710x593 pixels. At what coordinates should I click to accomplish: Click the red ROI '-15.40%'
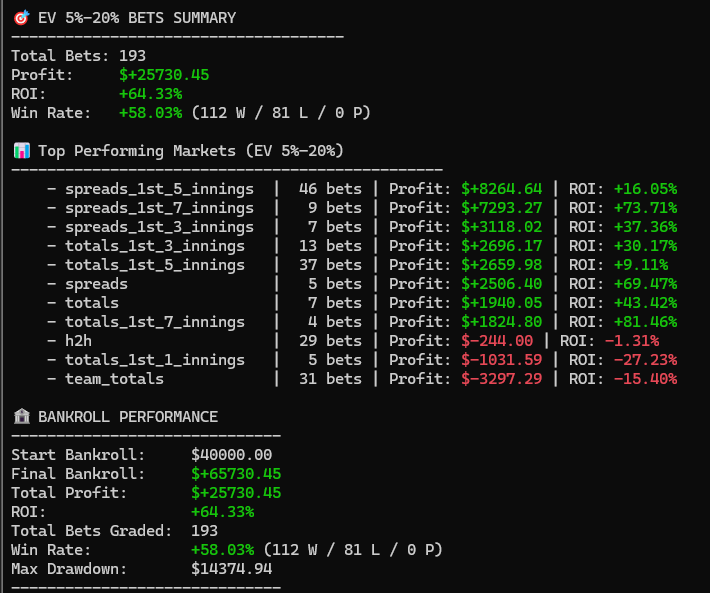coord(645,379)
